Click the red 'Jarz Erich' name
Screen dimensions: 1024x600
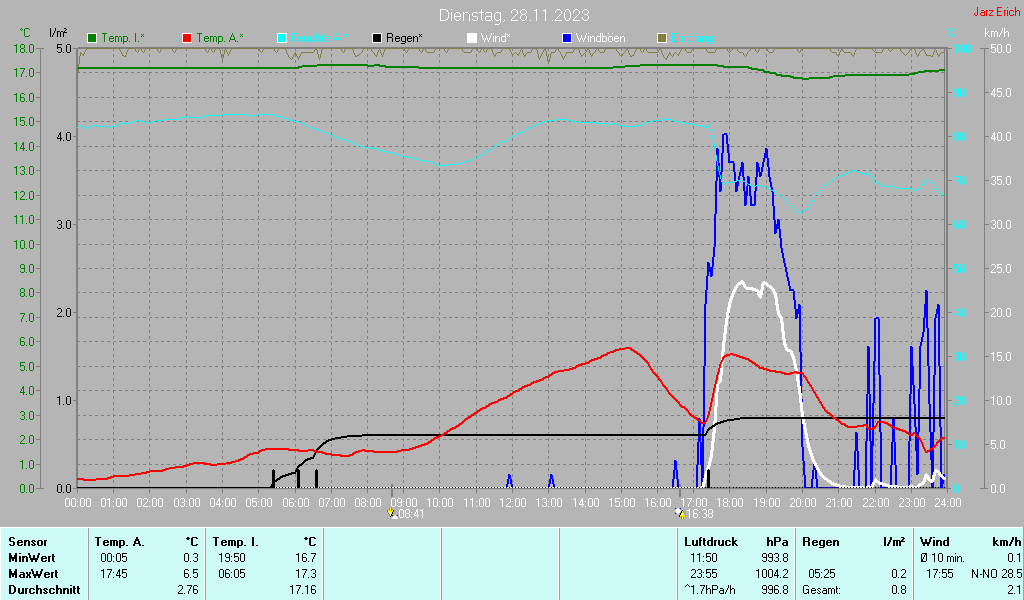(996, 12)
